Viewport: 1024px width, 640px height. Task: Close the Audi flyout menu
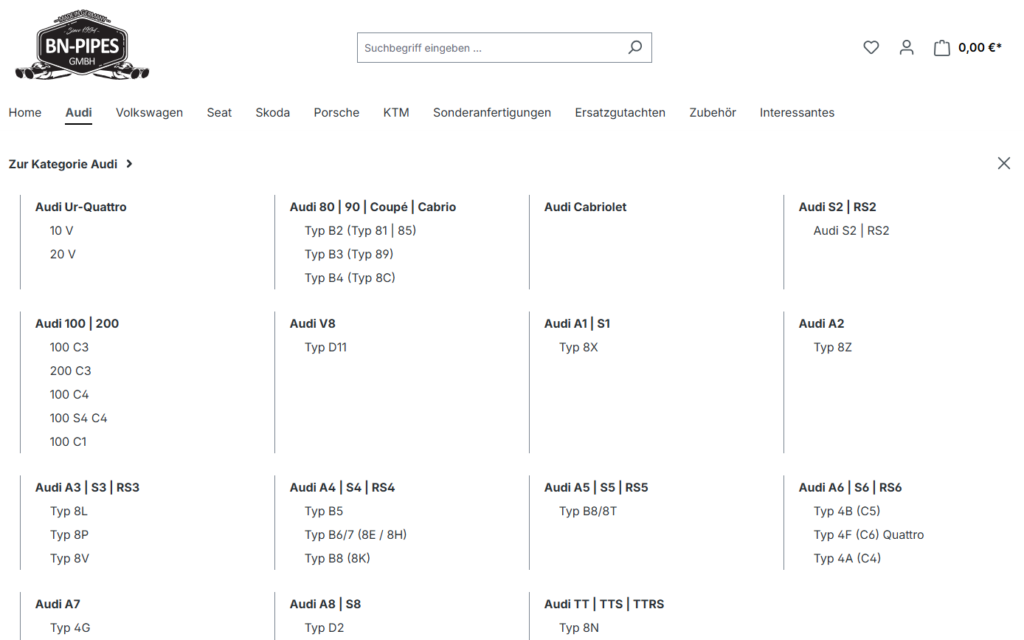1004,163
